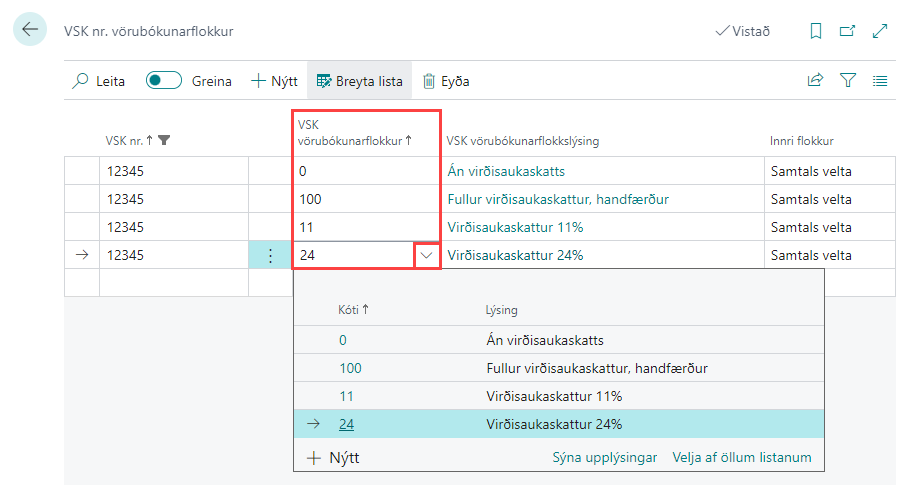Open the filter pane funnel icon
The width and height of the screenshot is (900, 485).
pyautogui.click(x=848, y=81)
